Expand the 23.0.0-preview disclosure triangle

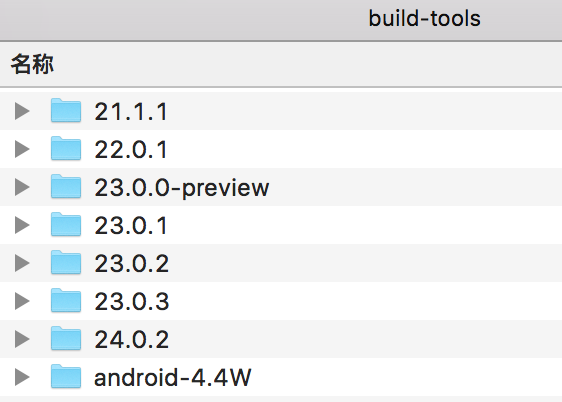point(22,187)
